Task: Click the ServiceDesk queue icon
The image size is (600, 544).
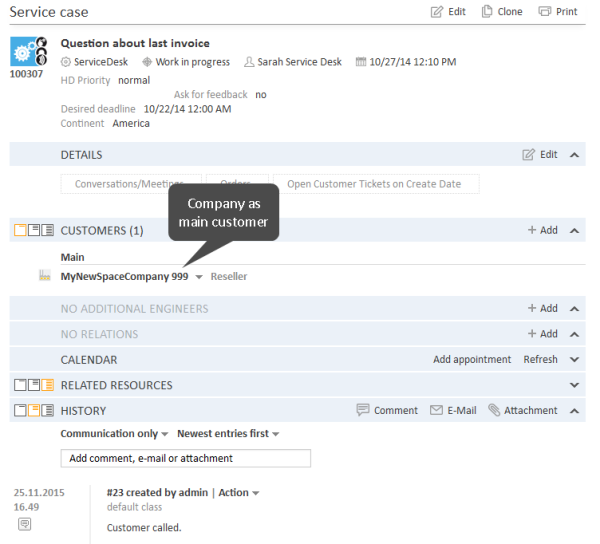Action: [x=66, y=62]
